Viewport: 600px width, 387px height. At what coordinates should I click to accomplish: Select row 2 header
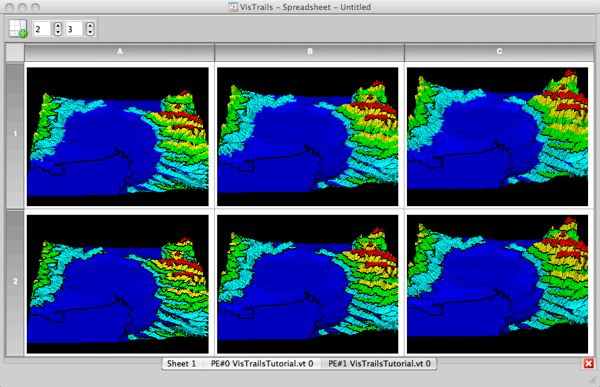pyautogui.click(x=15, y=282)
